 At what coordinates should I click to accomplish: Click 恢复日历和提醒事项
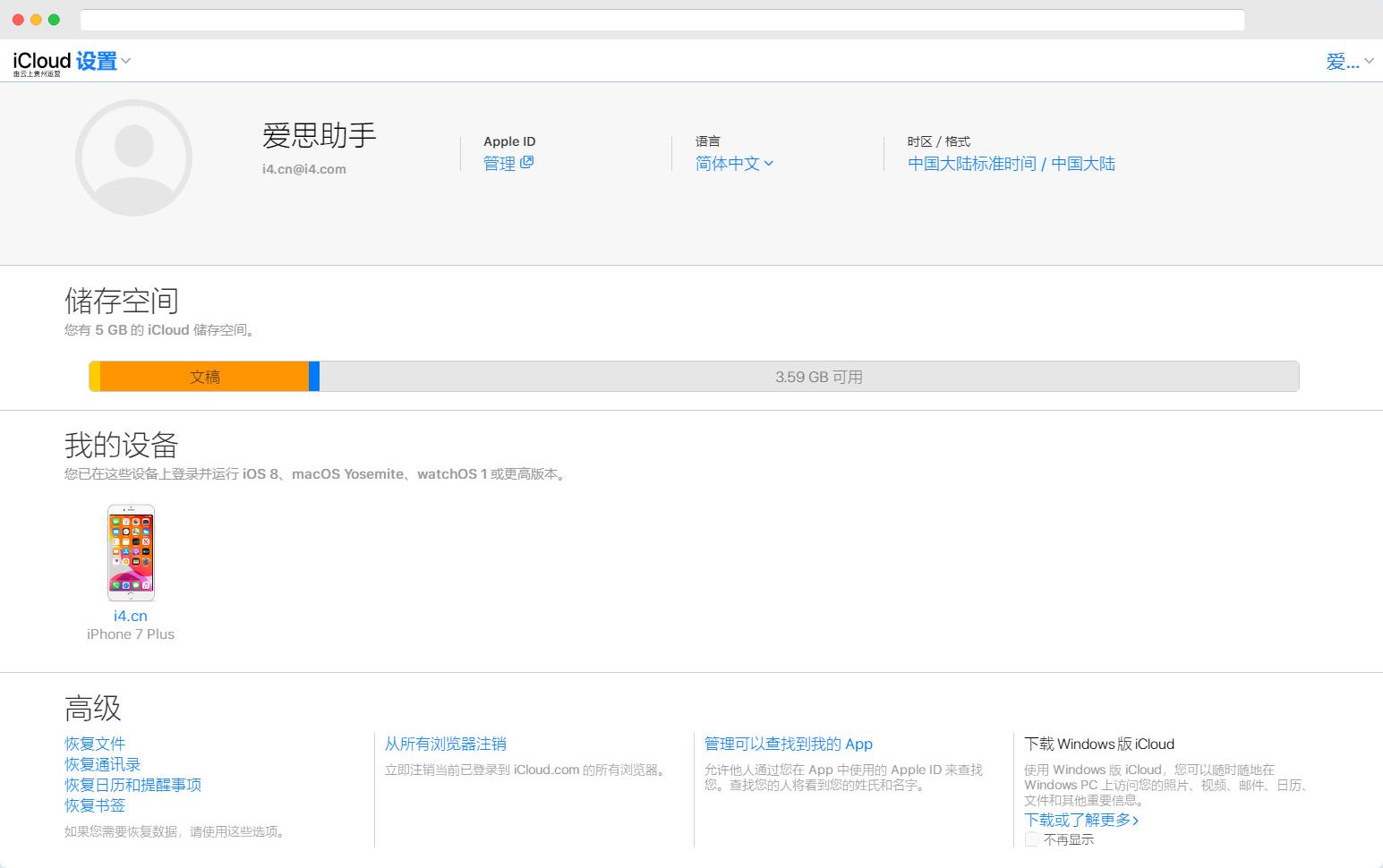(x=132, y=785)
